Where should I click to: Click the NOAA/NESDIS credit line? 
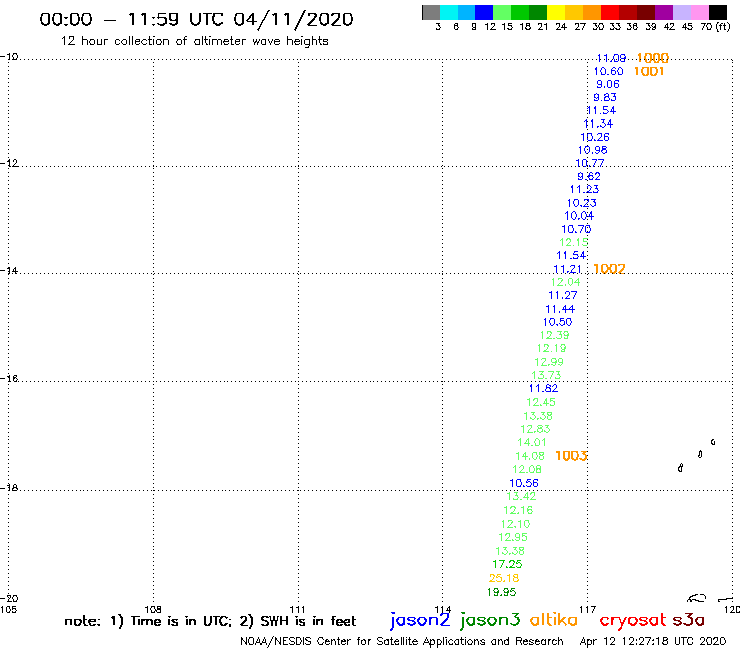pos(402,641)
